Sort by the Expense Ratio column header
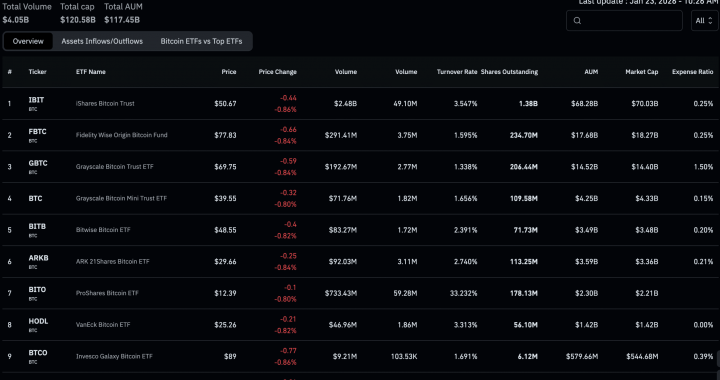Image resolution: width=720 pixels, height=380 pixels. [692, 72]
